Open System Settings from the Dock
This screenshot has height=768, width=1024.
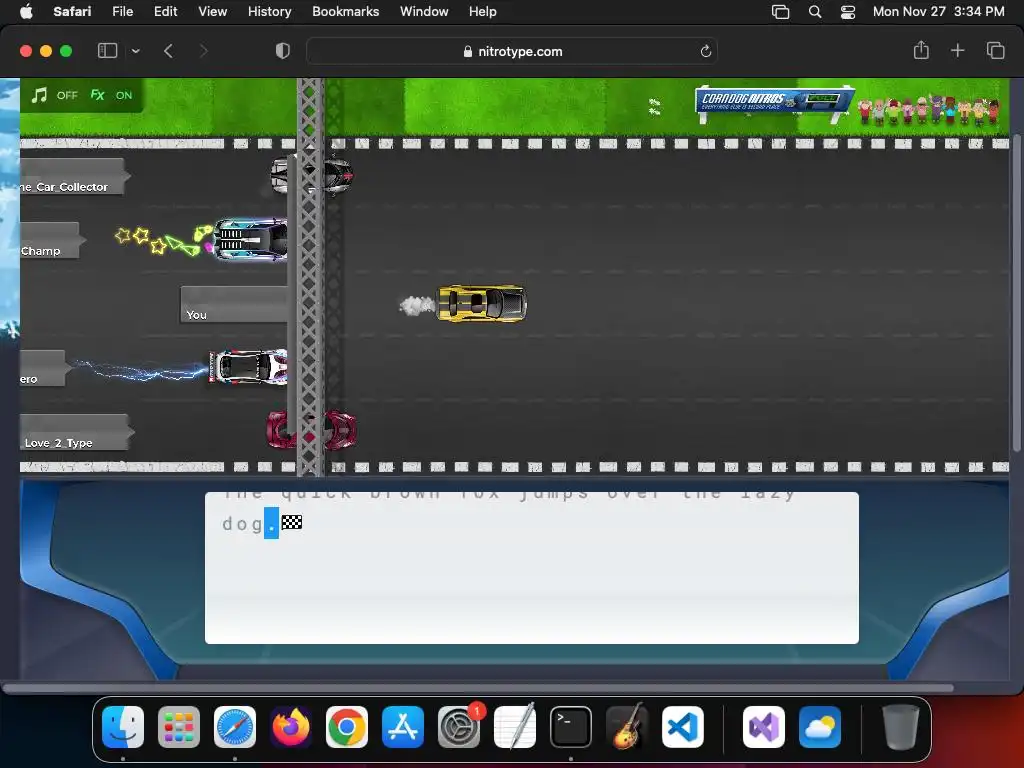[459, 727]
